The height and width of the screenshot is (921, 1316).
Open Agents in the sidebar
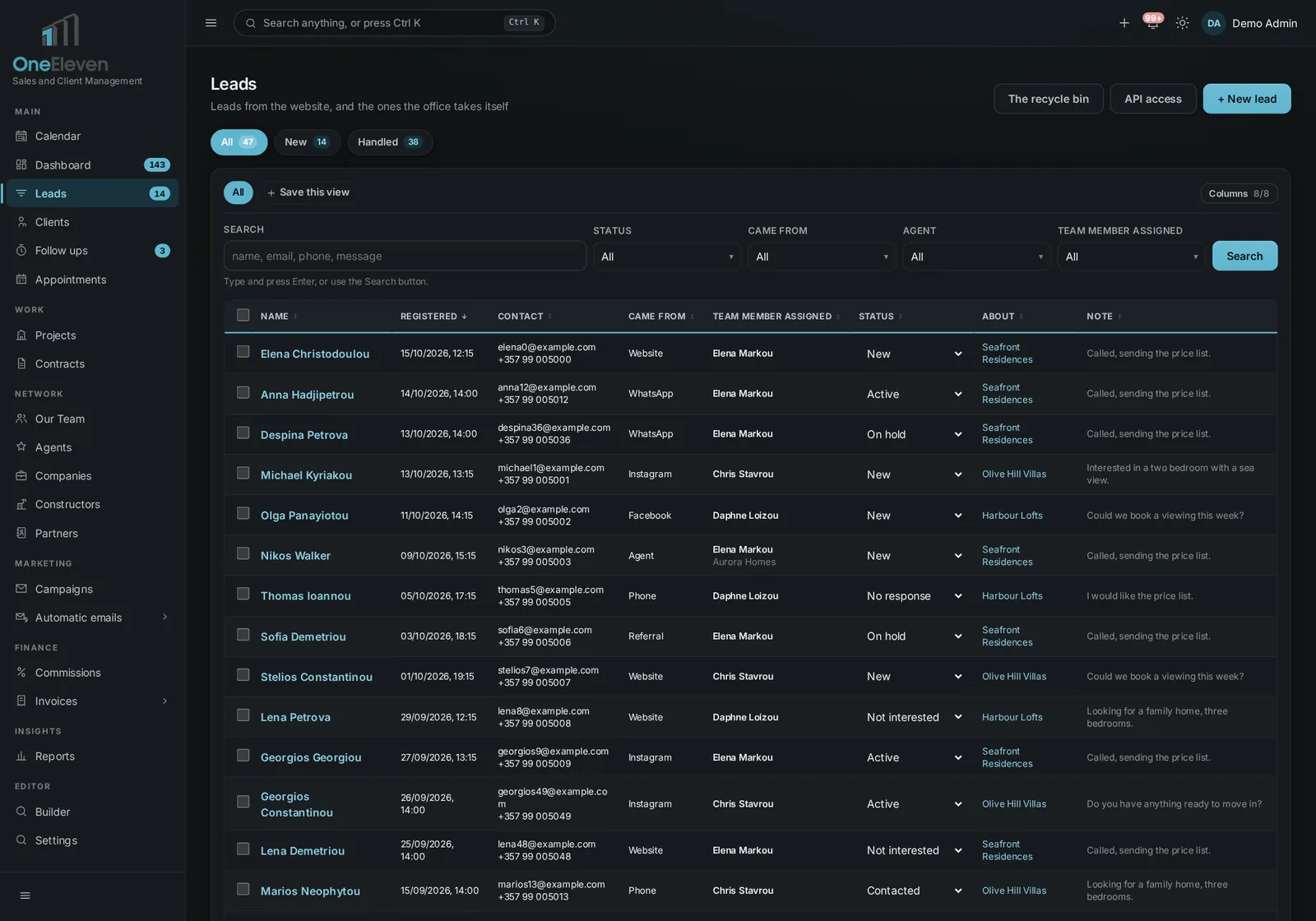coord(90,447)
